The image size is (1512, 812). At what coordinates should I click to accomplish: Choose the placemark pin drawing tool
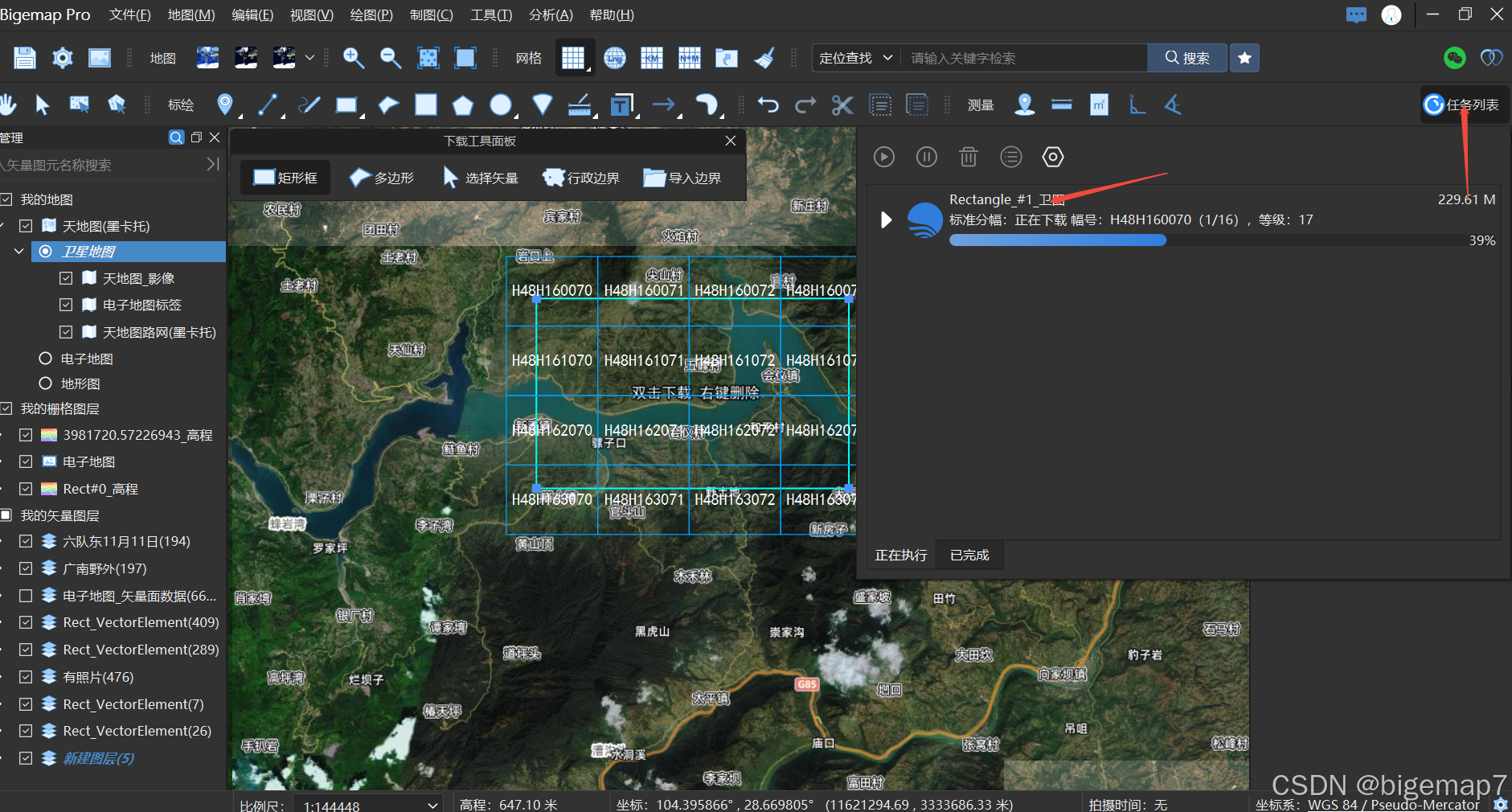(225, 105)
